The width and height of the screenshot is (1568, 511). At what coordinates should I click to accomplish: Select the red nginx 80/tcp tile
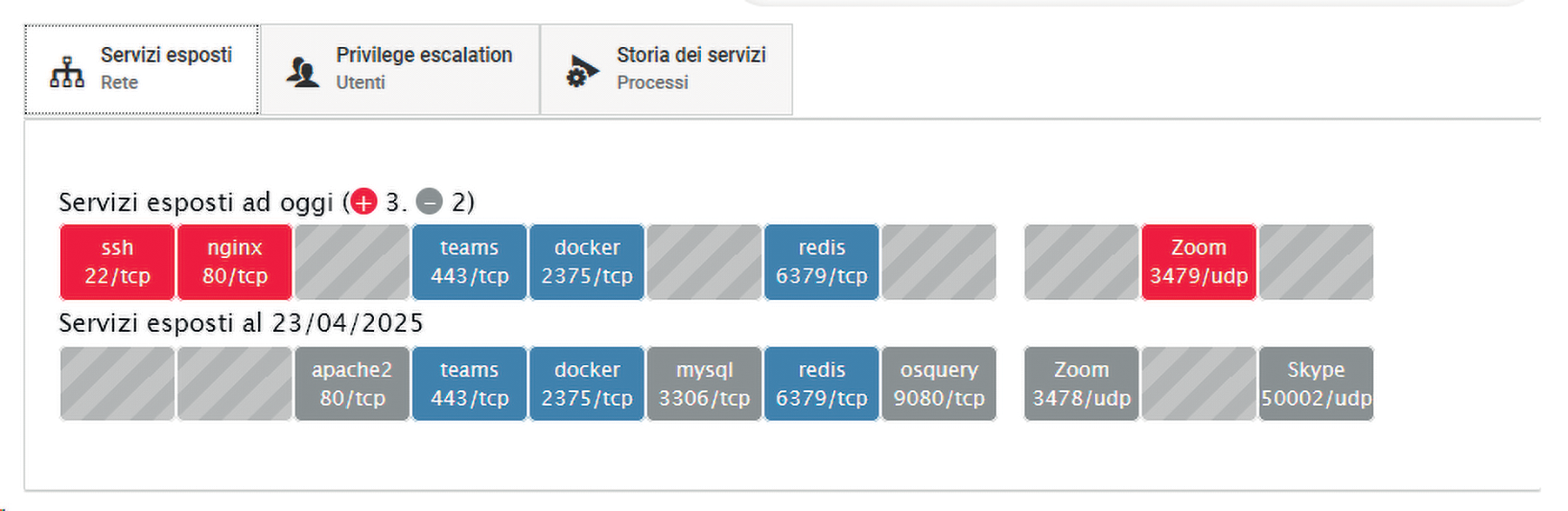click(x=235, y=262)
